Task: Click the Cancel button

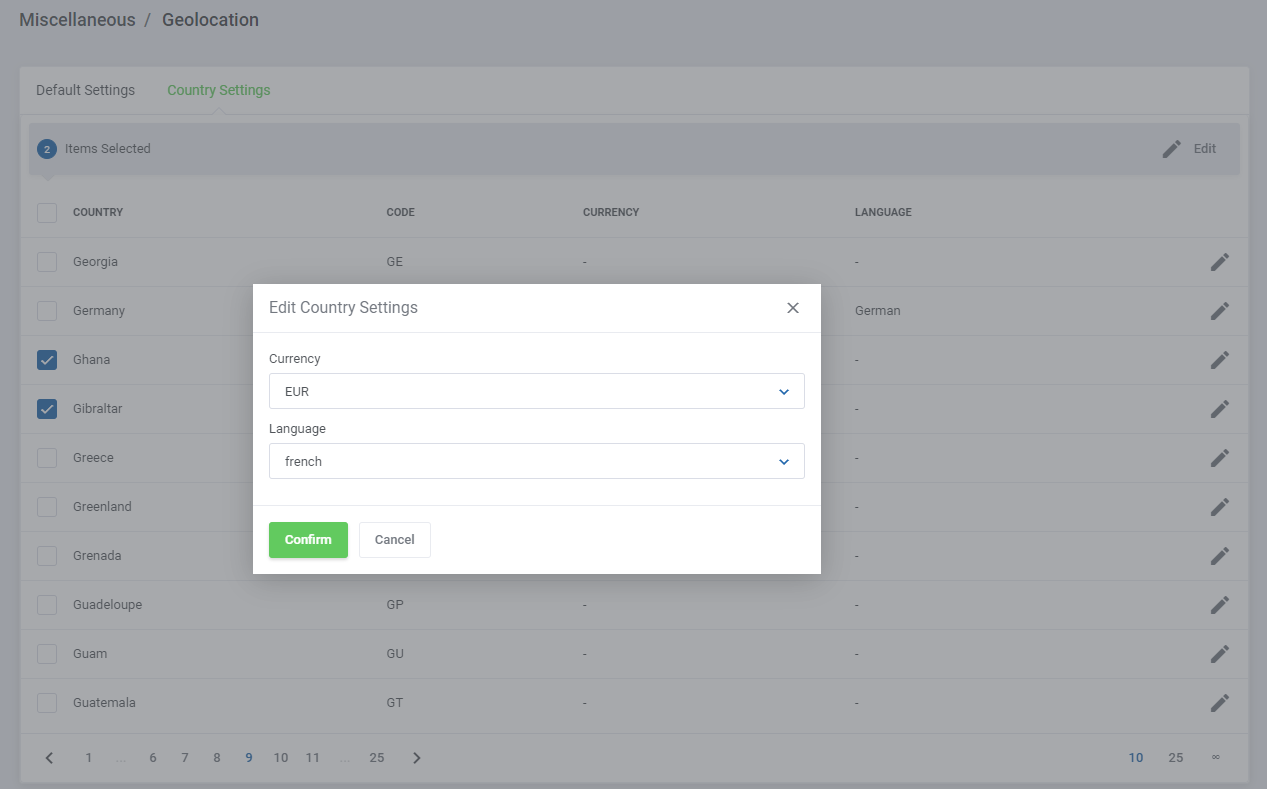Action: pyautogui.click(x=395, y=540)
